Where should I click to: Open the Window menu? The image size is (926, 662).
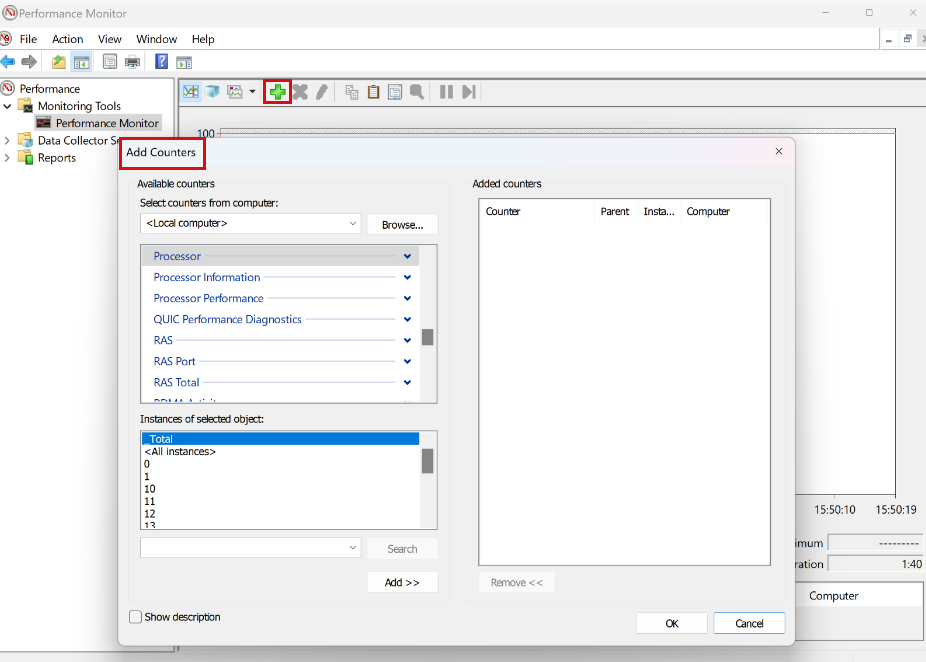point(156,39)
